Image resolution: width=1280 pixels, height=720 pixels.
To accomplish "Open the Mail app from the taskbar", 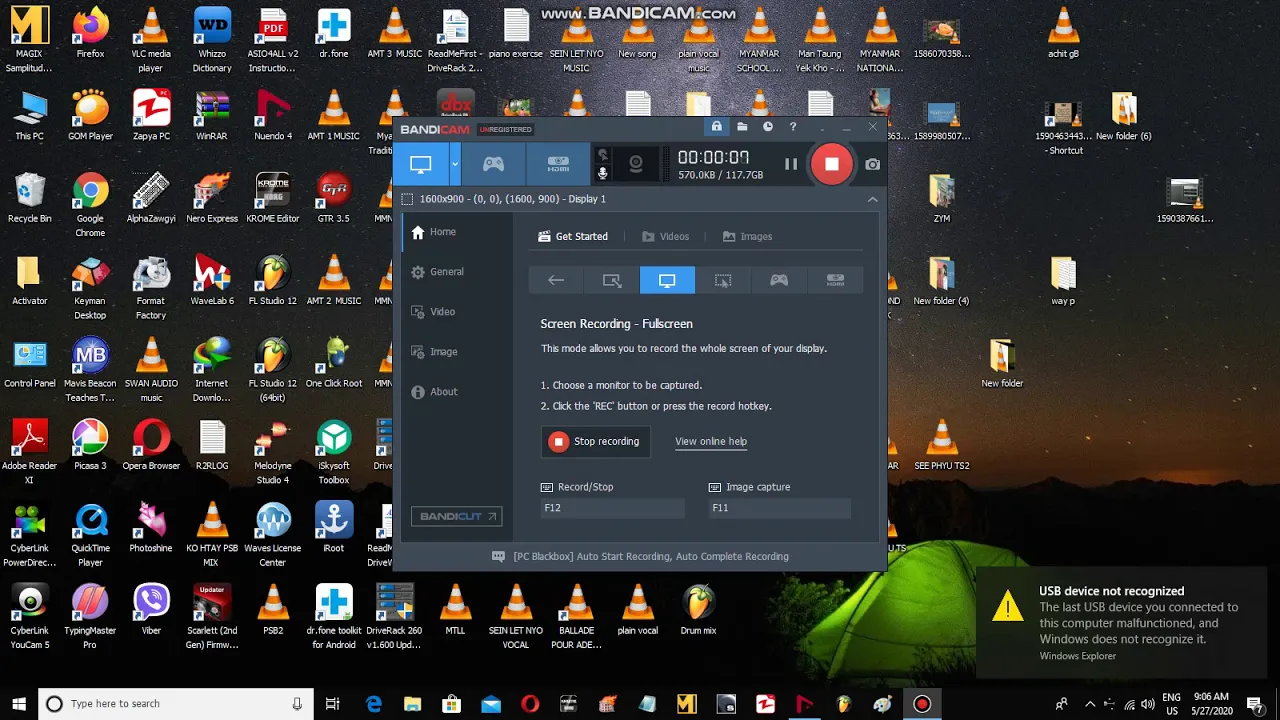I will pyautogui.click(x=491, y=704).
